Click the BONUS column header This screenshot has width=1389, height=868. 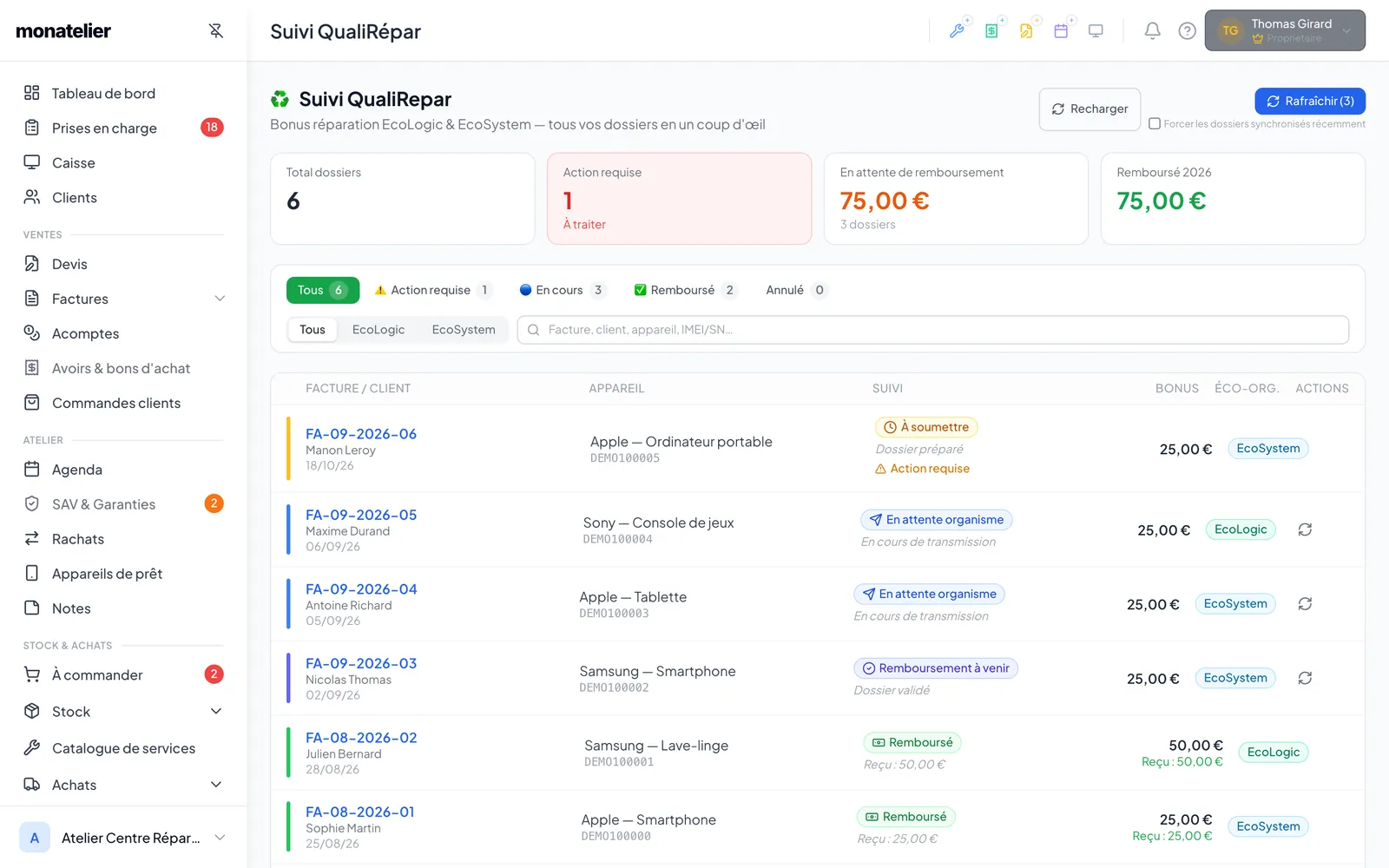[1176, 389]
